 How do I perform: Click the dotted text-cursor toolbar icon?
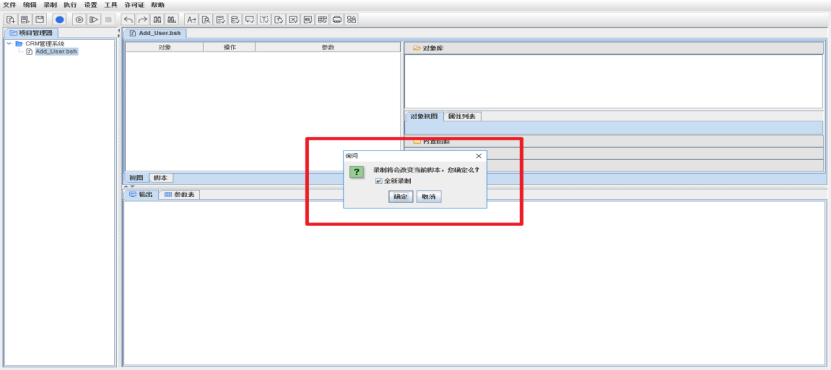pyautogui.click(x=264, y=20)
